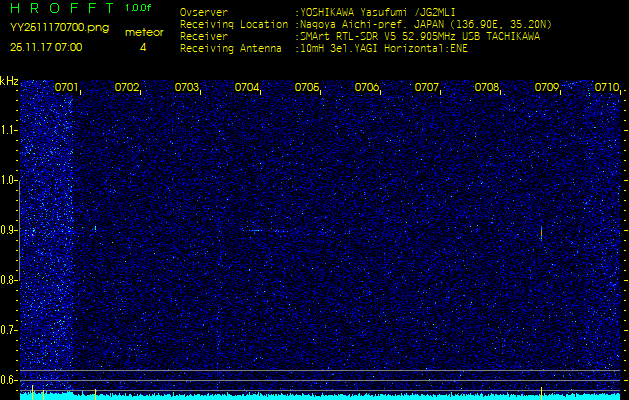629x400 pixels.
Task: Select the Nagoya Aichi-pref. JAPAN location text
Action: tap(426, 24)
